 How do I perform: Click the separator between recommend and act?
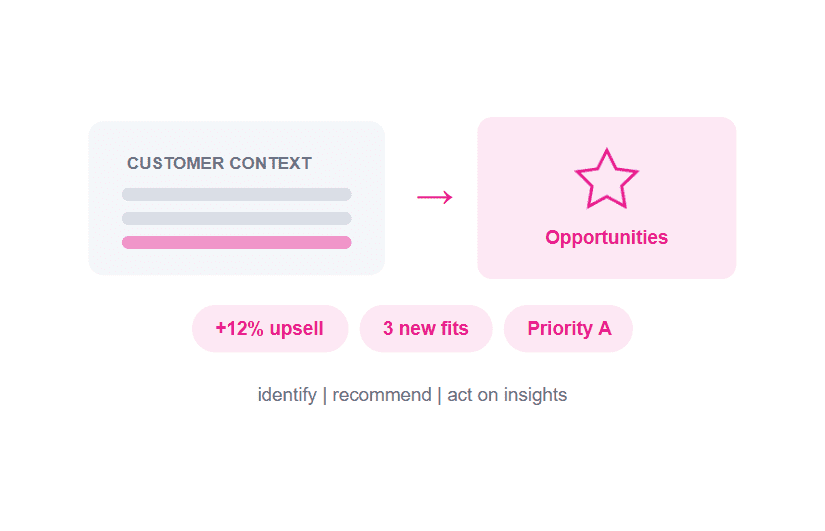(439, 395)
